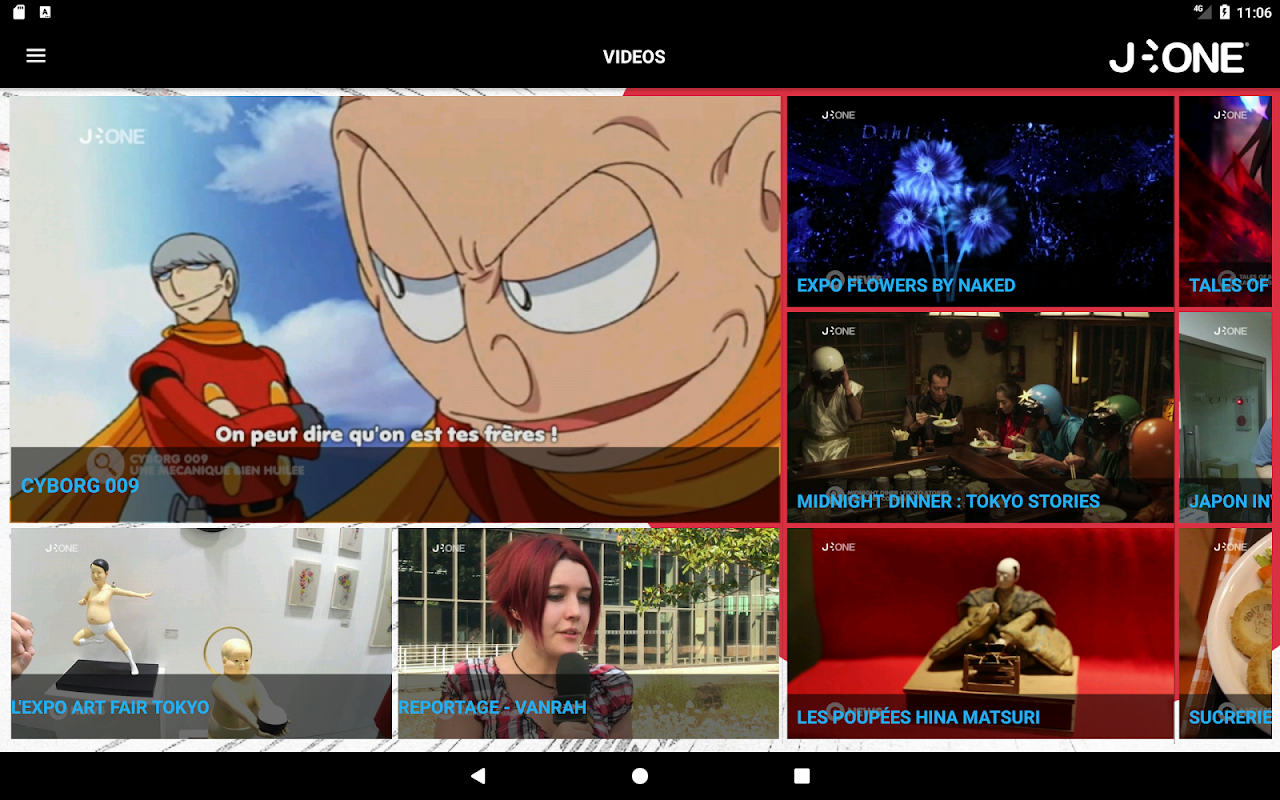Tap the Android home circle button

(x=640, y=776)
